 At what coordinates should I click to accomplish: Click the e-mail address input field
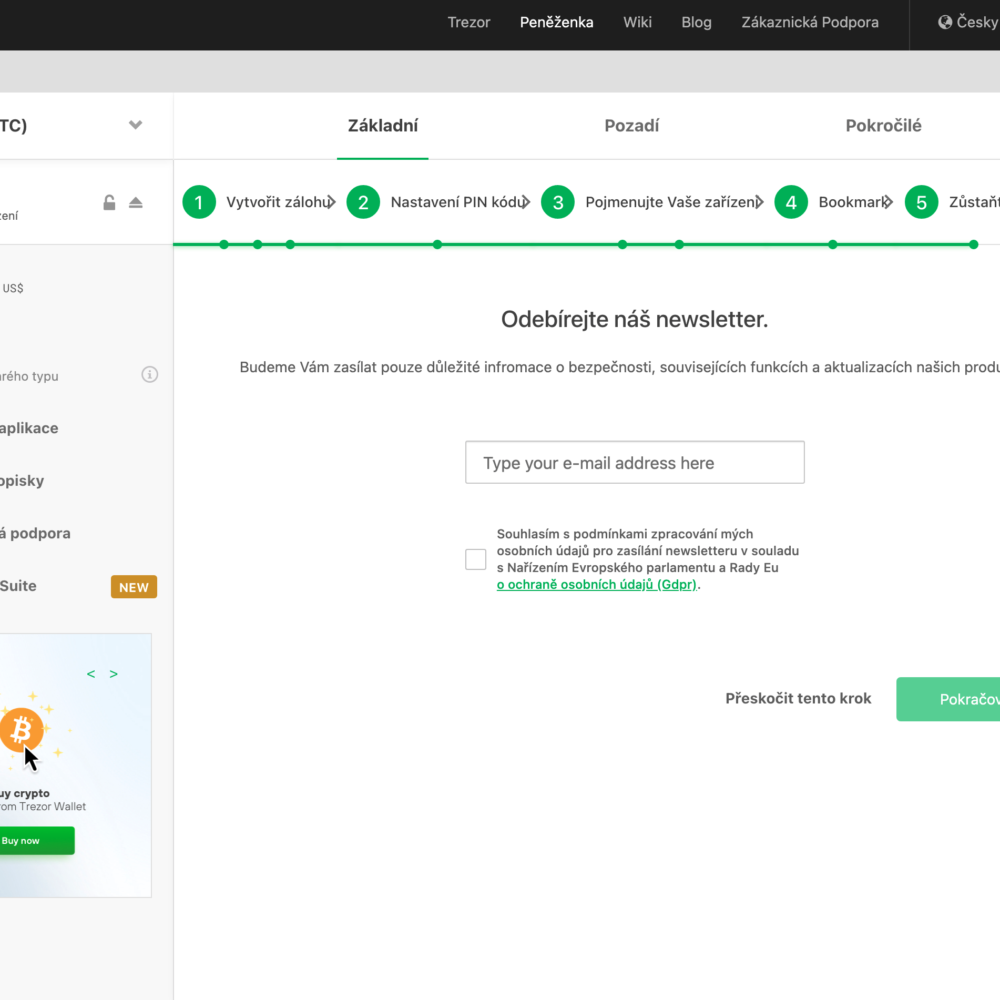pos(634,463)
